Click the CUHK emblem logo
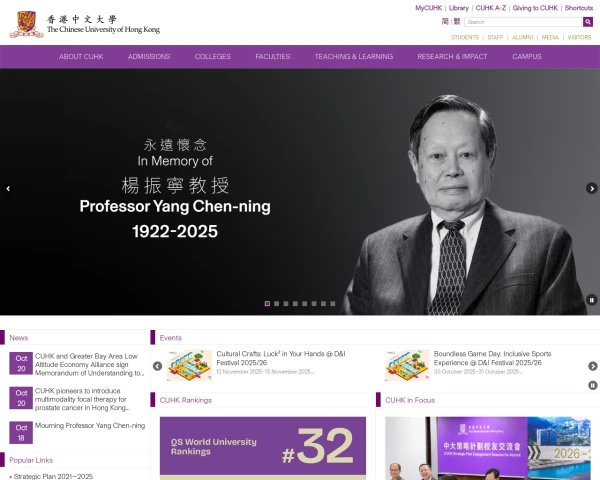Screen dimensions: 600x480 [x=26, y=24]
